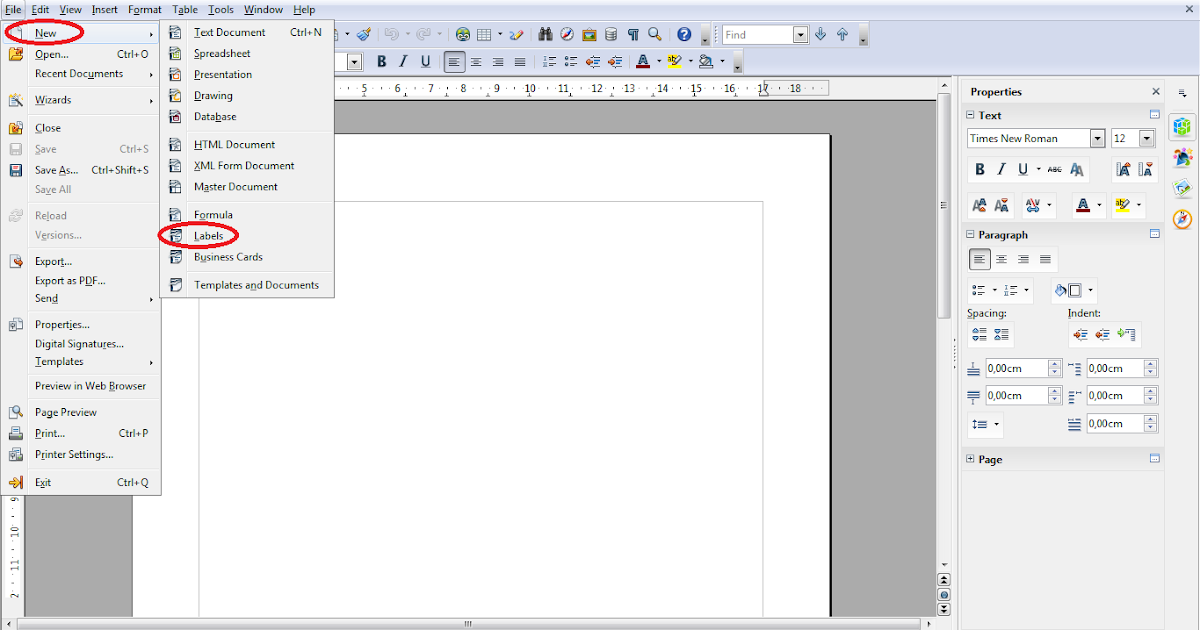
Task: Choose Labels in the New submenu
Action: (209, 236)
